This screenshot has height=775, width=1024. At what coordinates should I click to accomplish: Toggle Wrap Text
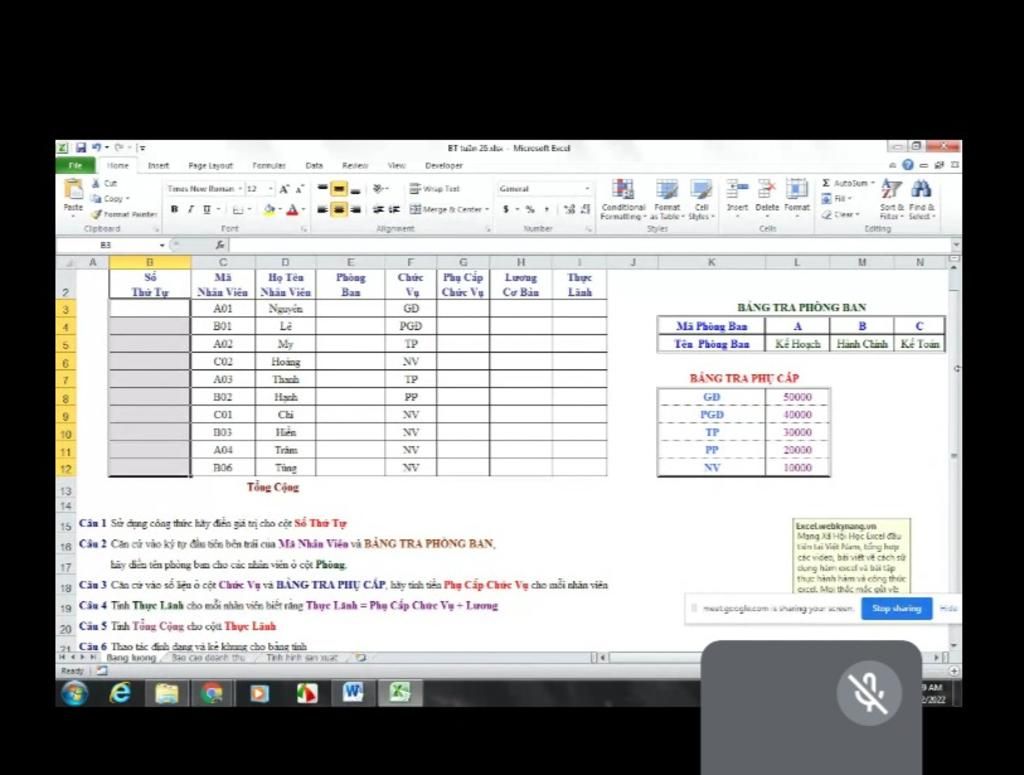(x=435, y=189)
